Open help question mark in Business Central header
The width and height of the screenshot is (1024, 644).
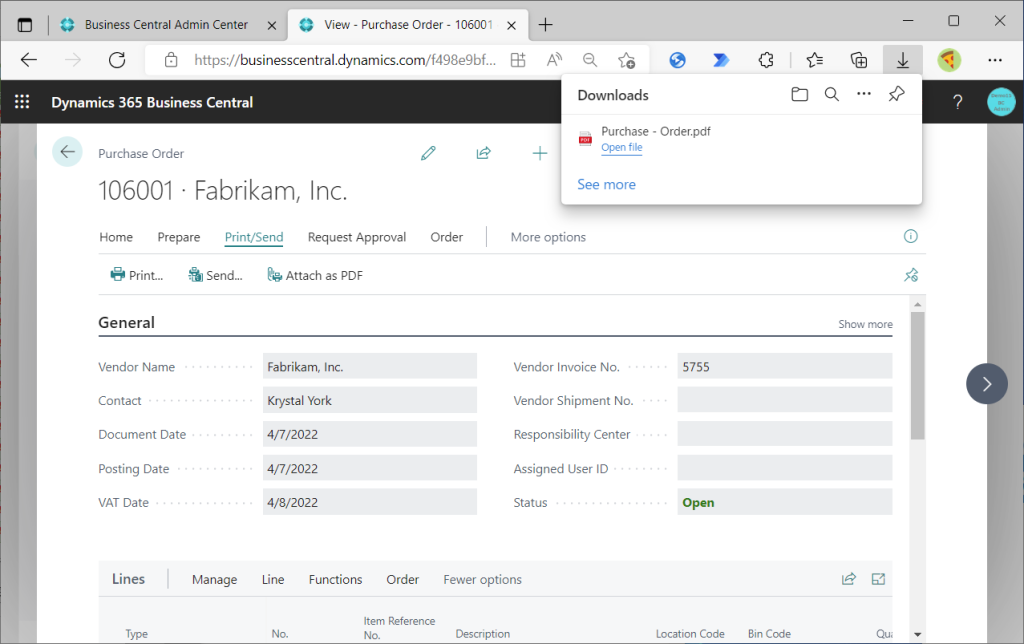click(957, 102)
